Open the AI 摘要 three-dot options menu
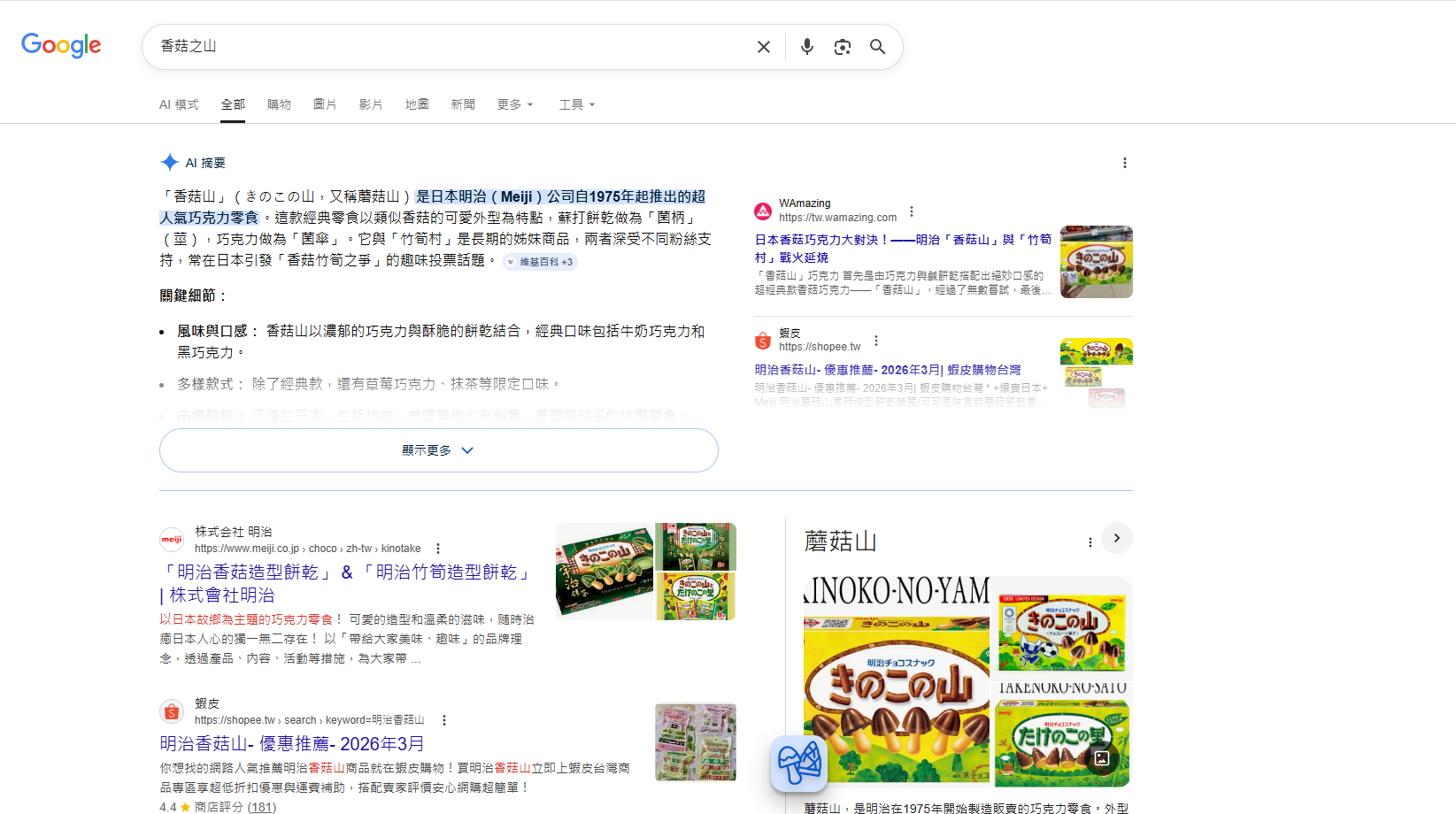This screenshot has height=814, width=1456. pyautogui.click(x=1124, y=163)
